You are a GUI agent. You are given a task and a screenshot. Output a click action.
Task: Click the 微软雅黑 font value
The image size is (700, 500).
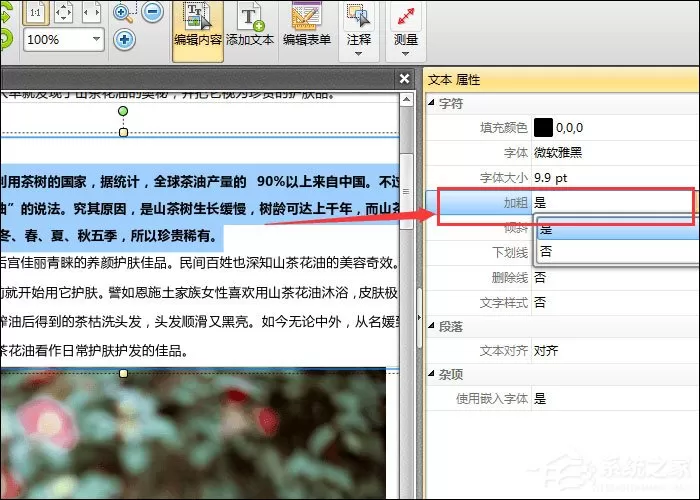(558, 153)
